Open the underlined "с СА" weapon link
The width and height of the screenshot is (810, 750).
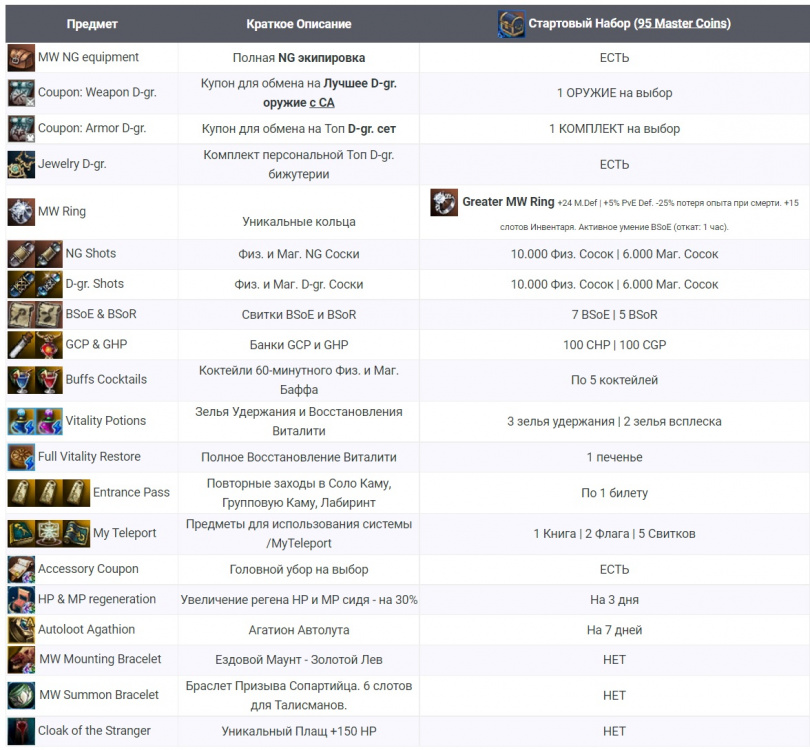(x=322, y=102)
